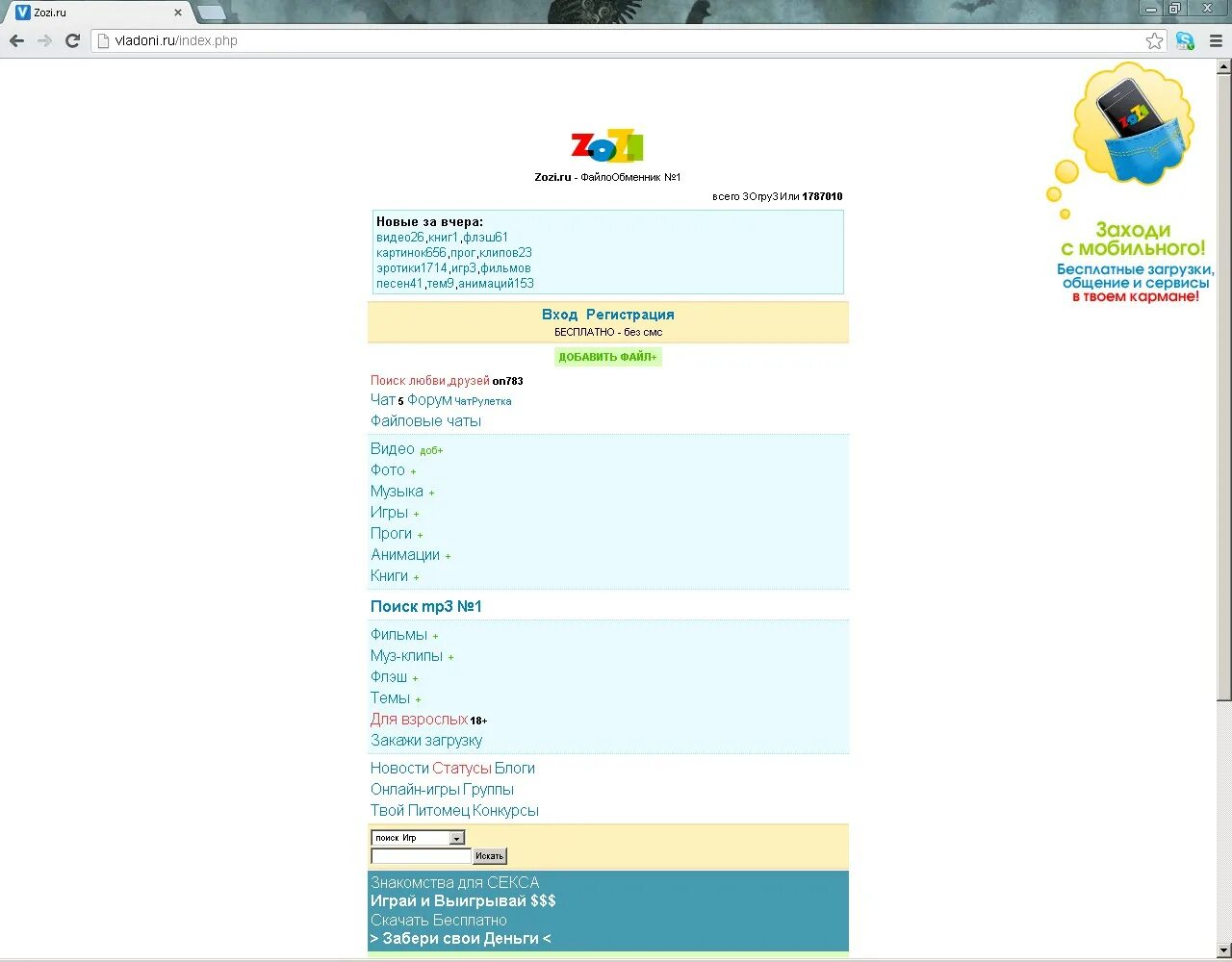Click the plus beside Муз-клипы
The image size is (1232, 962).
[x=450, y=657]
